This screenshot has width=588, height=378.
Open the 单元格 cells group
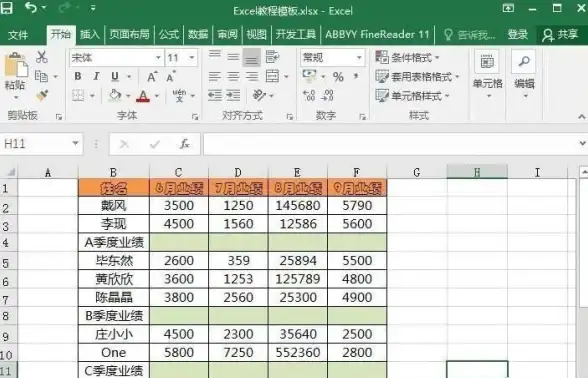pyautogui.click(x=488, y=75)
